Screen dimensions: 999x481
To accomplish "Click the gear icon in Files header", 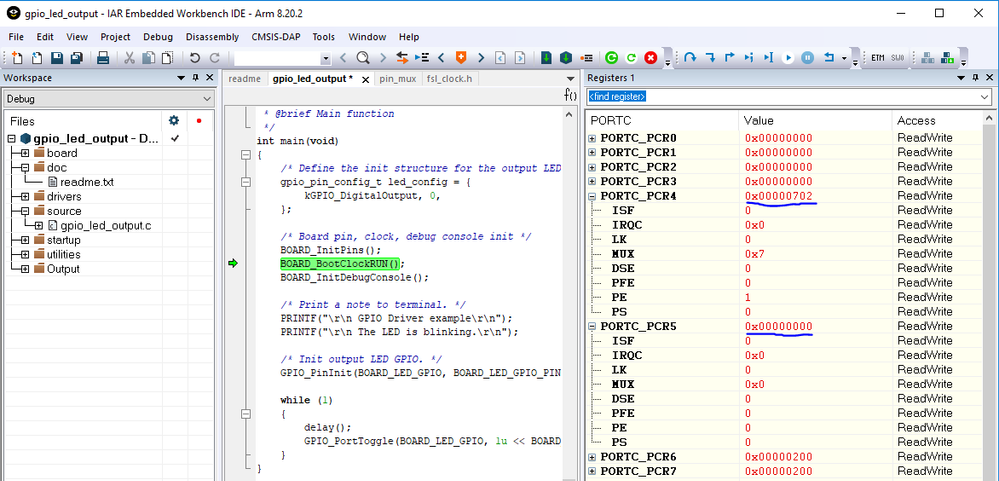I will 173,120.
